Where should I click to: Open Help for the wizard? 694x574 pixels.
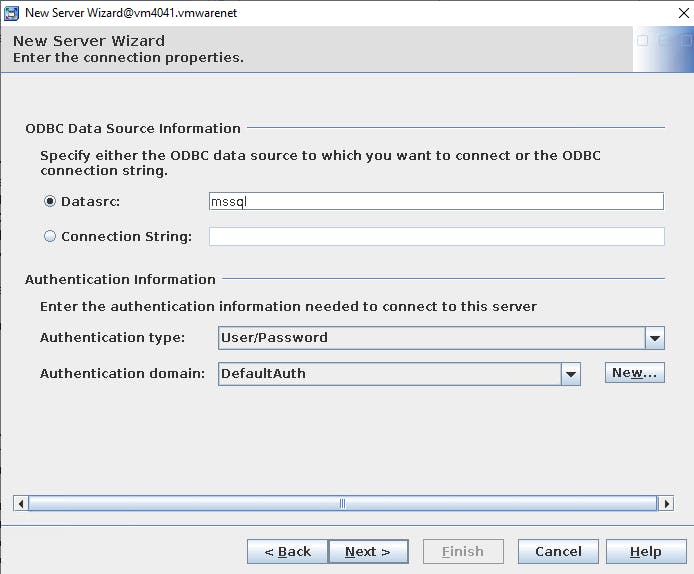(x=646, y=552)
